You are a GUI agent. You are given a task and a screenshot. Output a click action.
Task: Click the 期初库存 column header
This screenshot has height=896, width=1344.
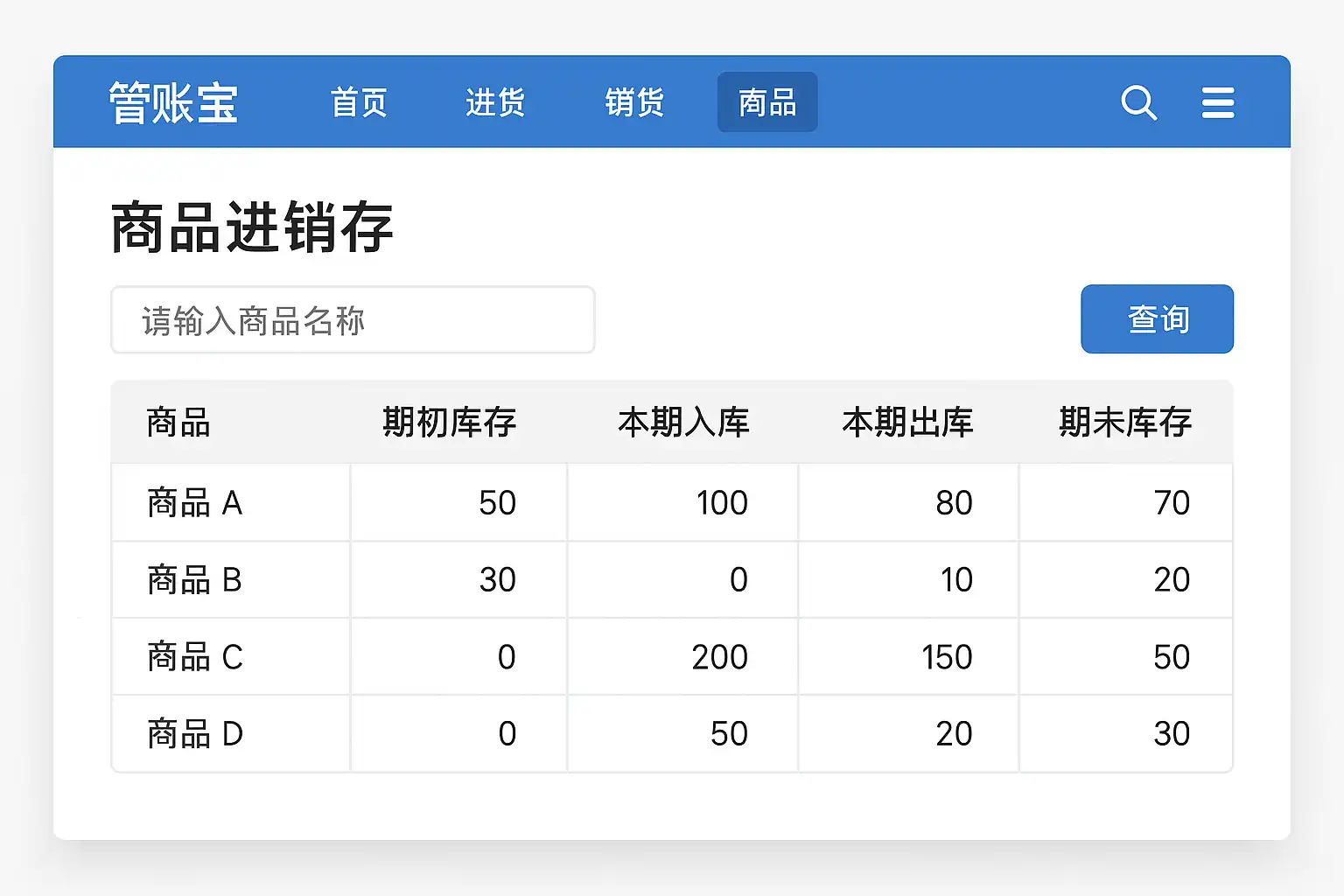click(x=449, y=423)
